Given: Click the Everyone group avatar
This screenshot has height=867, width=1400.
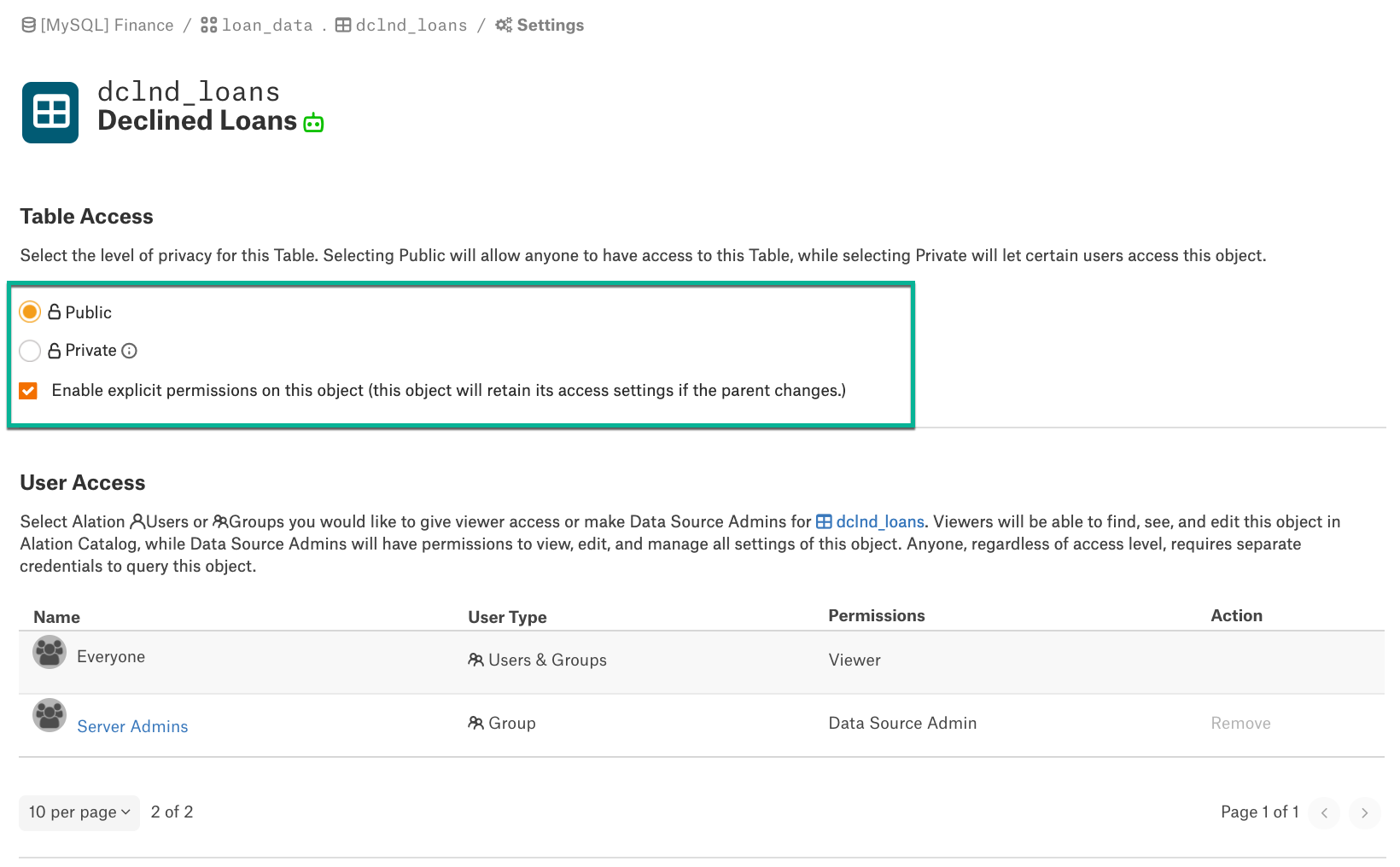Looking at the screenshot, I should click(x=50, y=652).
